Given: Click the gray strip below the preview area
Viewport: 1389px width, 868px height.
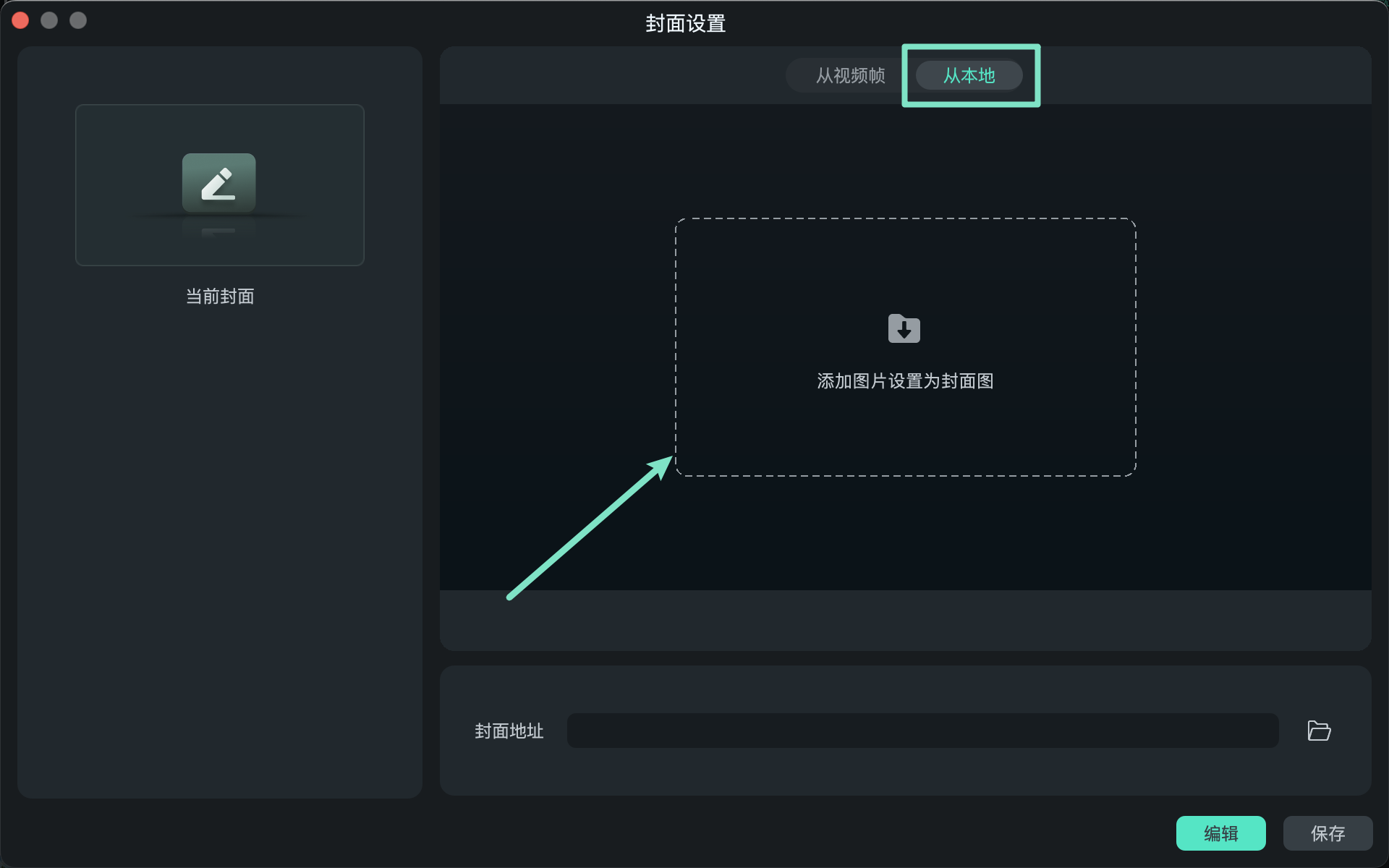Looking at the screenshot, I should pos(904,619).
